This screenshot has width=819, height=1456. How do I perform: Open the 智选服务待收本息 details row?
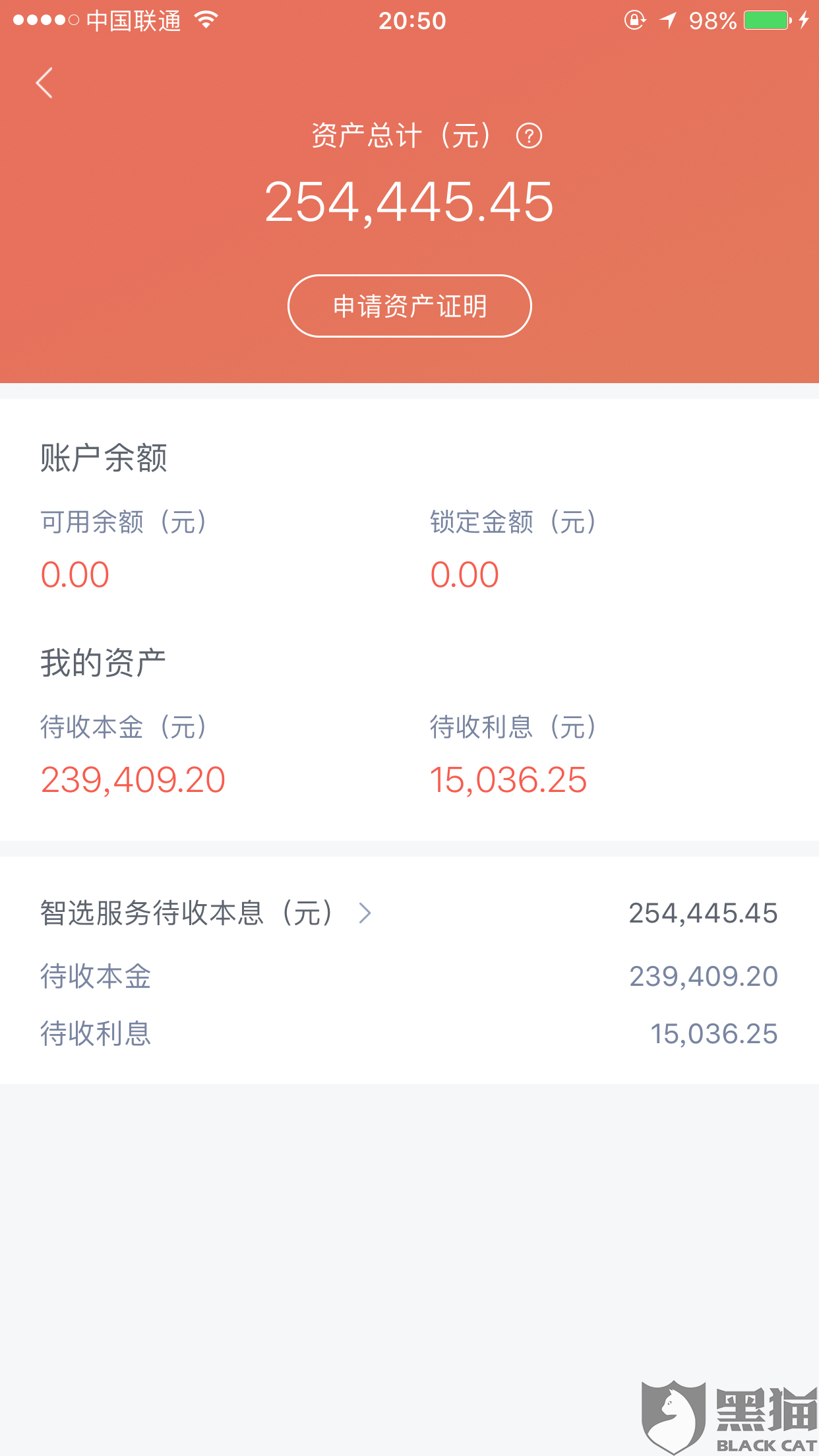409,913
